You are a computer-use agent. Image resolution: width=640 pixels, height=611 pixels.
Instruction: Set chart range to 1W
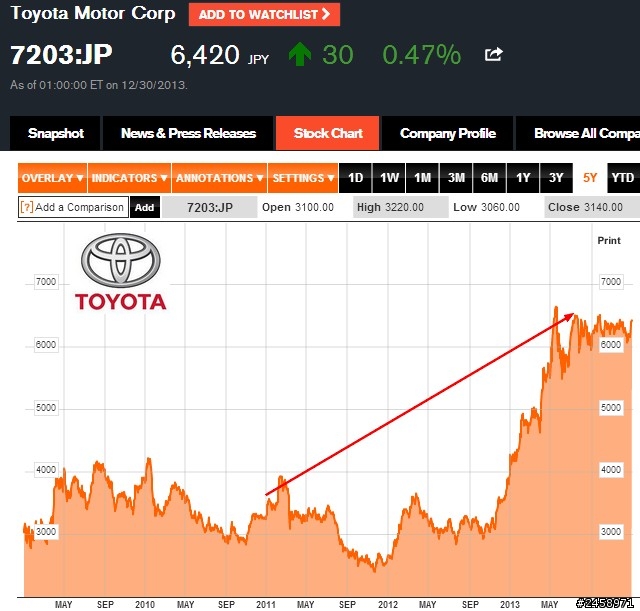click(389, 178)
